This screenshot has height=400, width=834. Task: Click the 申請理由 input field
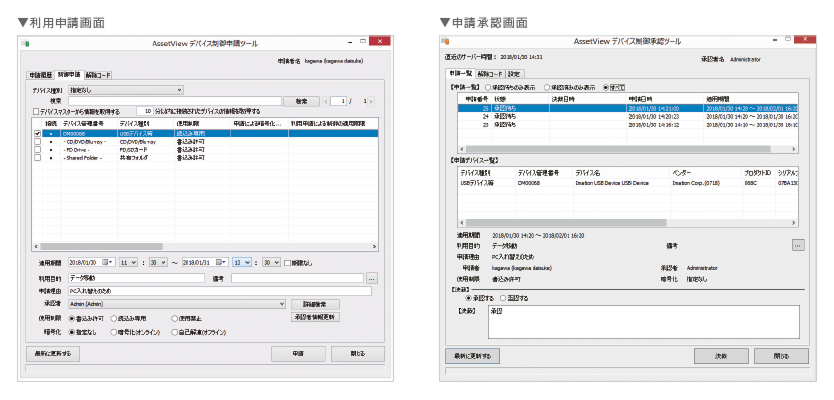coord(220,291)
